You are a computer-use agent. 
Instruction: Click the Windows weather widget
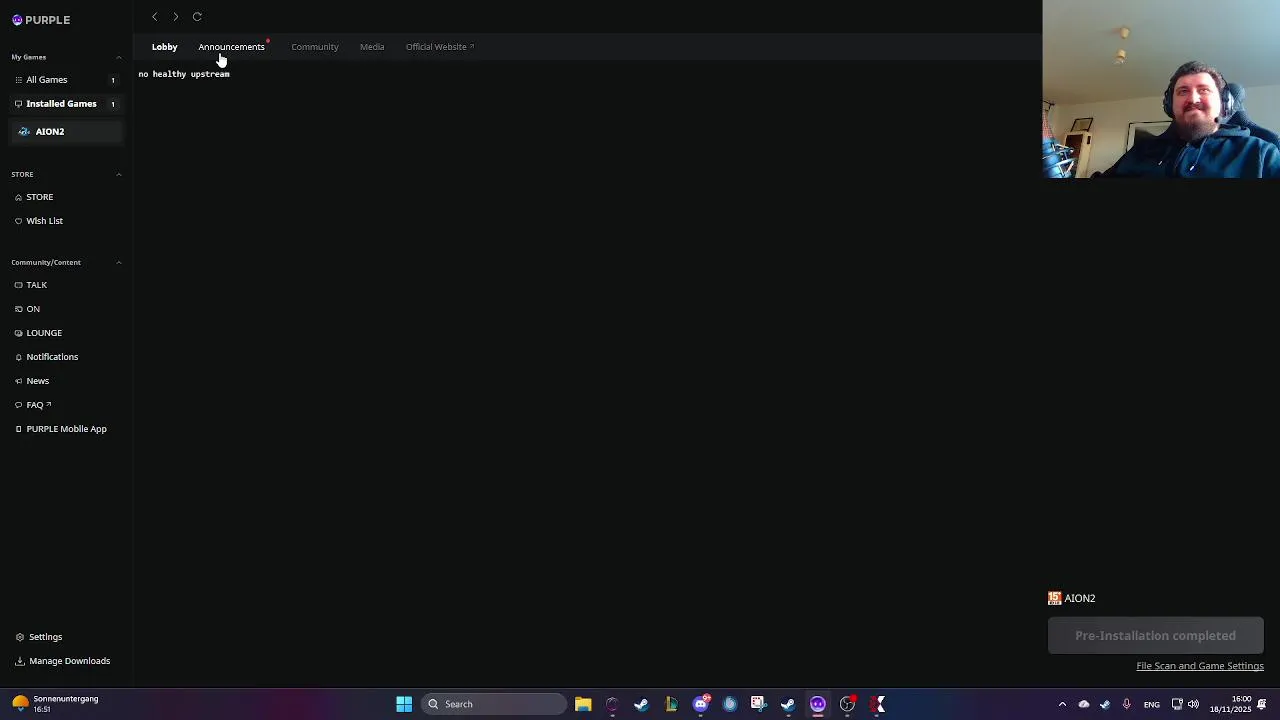pos(56,704)
